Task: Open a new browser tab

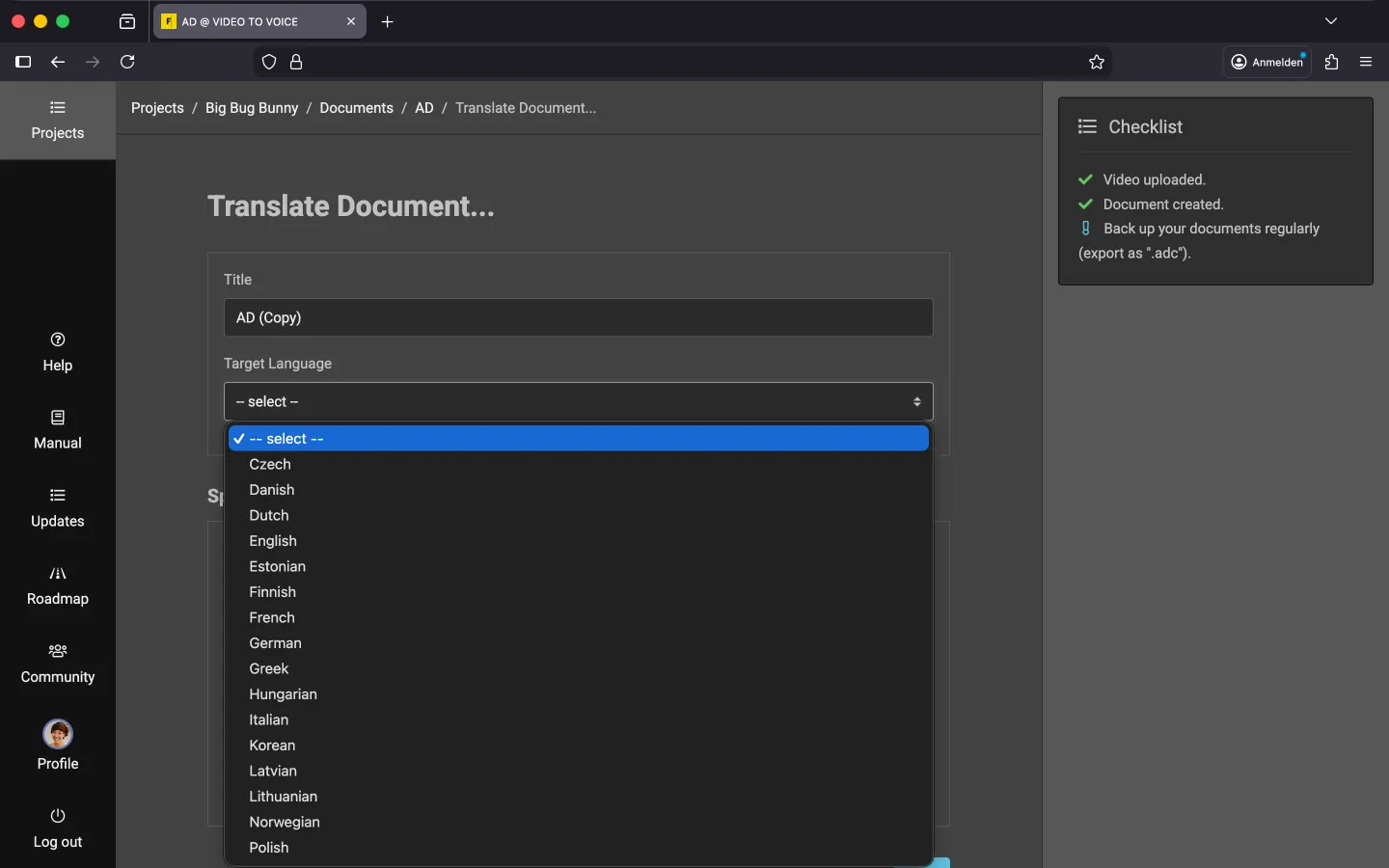Action: click(388, 21)
